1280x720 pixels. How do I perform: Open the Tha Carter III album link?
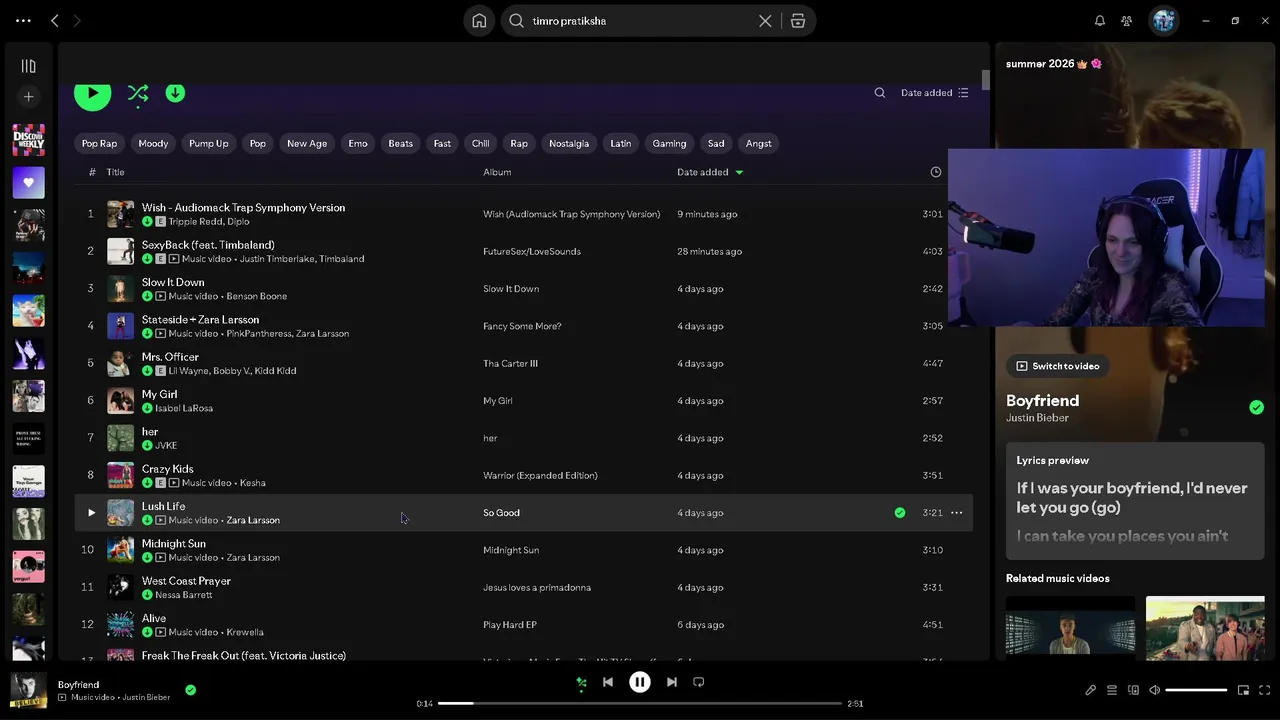[x=511, y=364]
